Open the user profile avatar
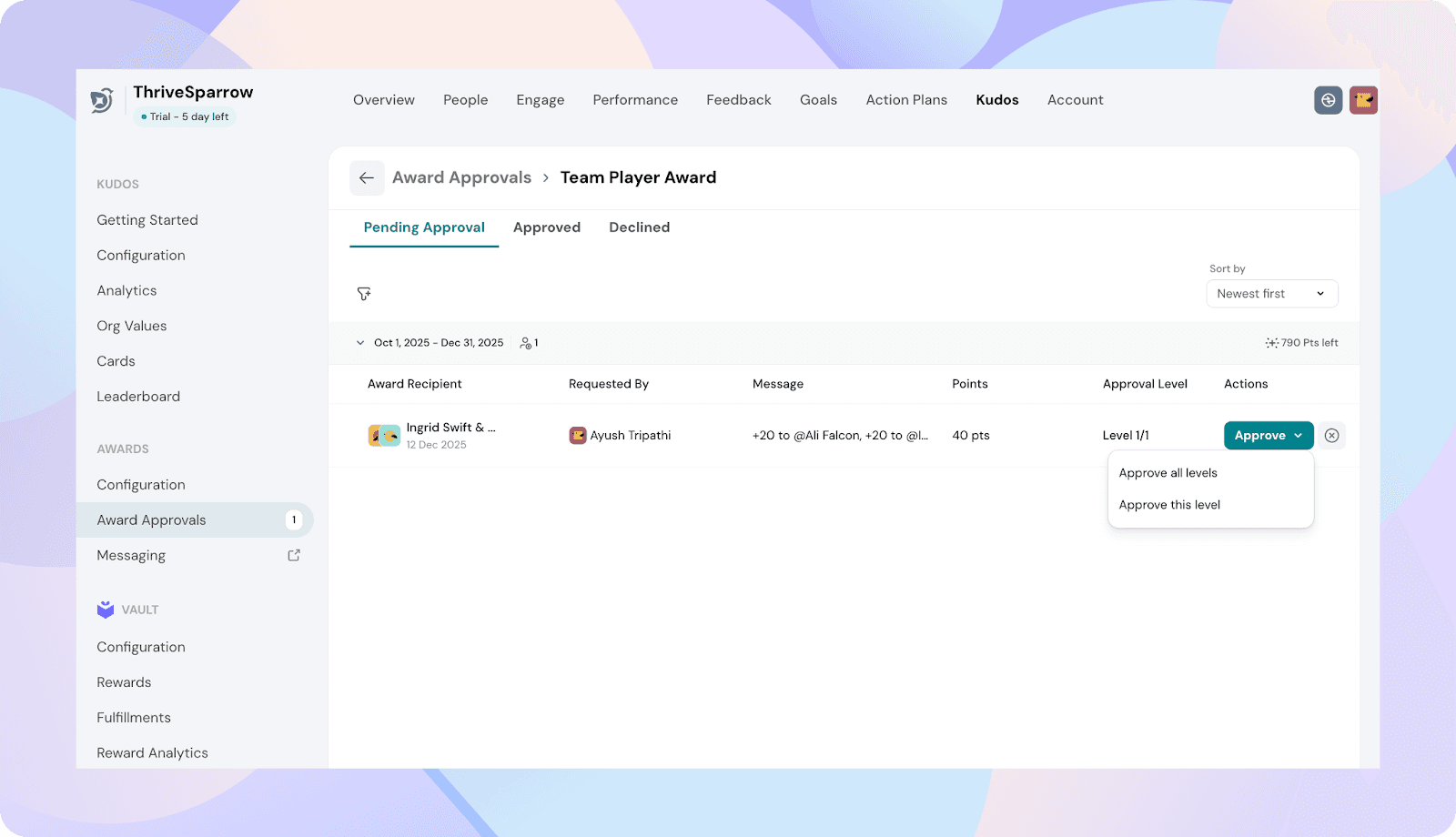 click(1363, 100)
